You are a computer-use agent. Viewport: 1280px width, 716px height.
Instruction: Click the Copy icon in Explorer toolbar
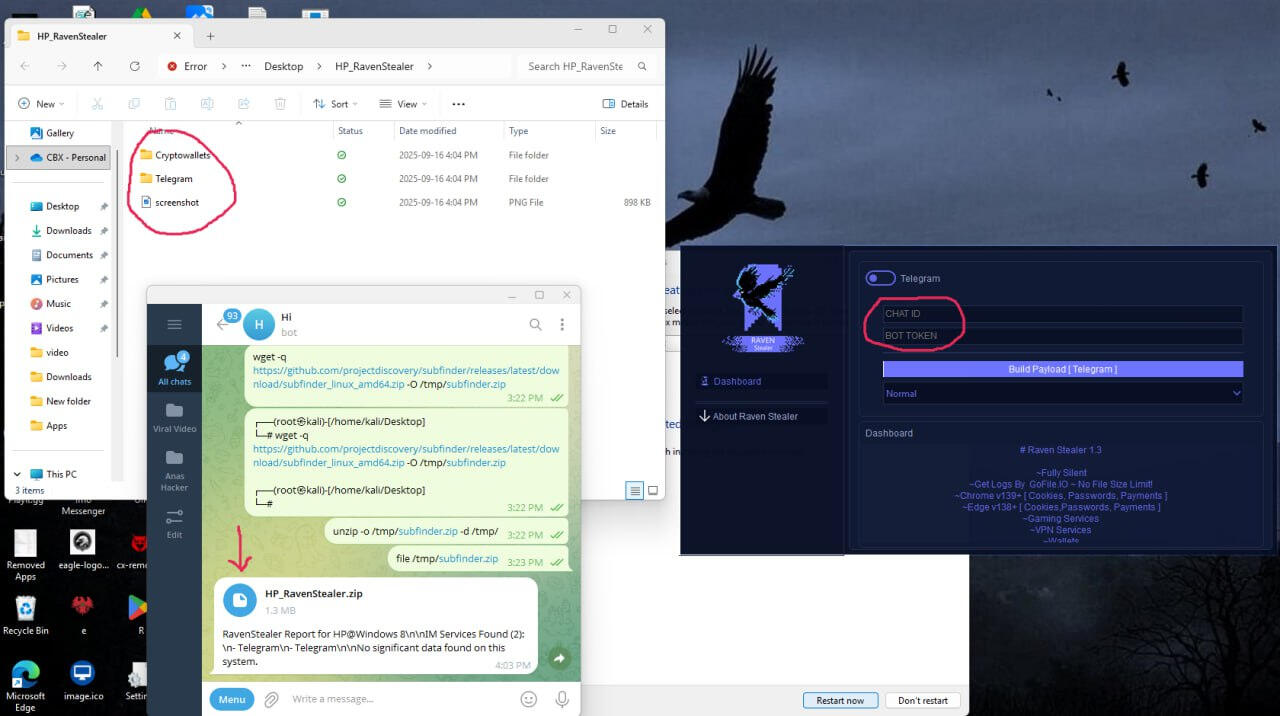(134, 104)
